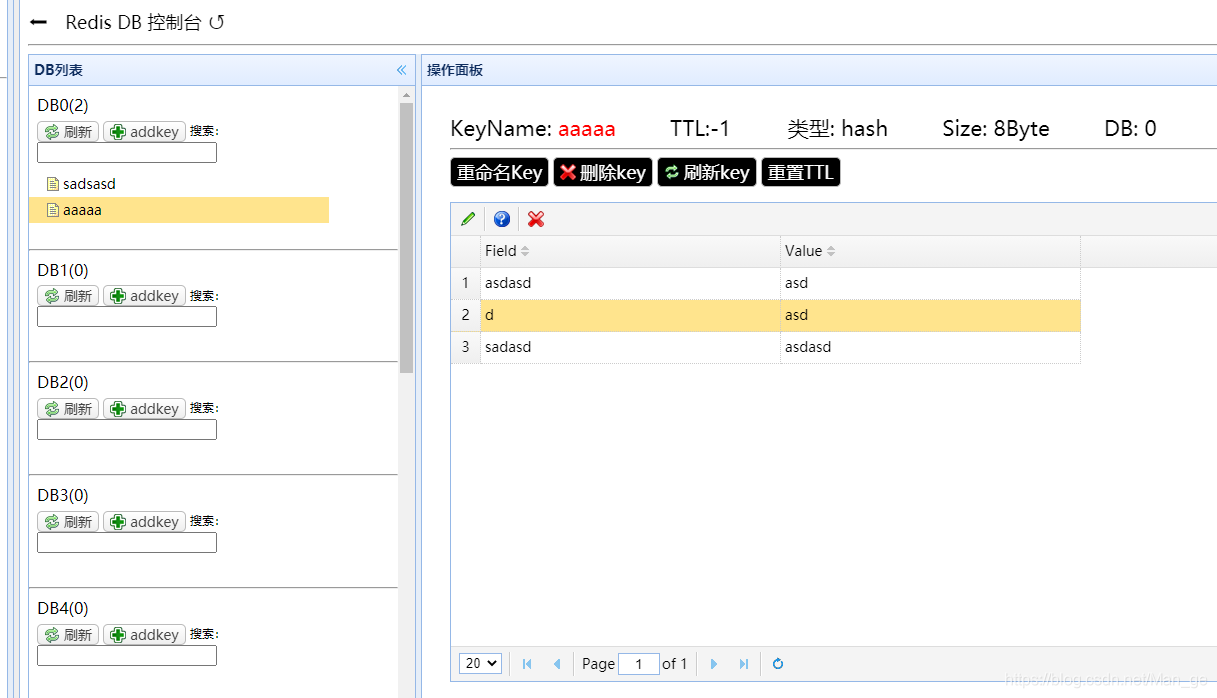Go to first page icon

(527, 664)
